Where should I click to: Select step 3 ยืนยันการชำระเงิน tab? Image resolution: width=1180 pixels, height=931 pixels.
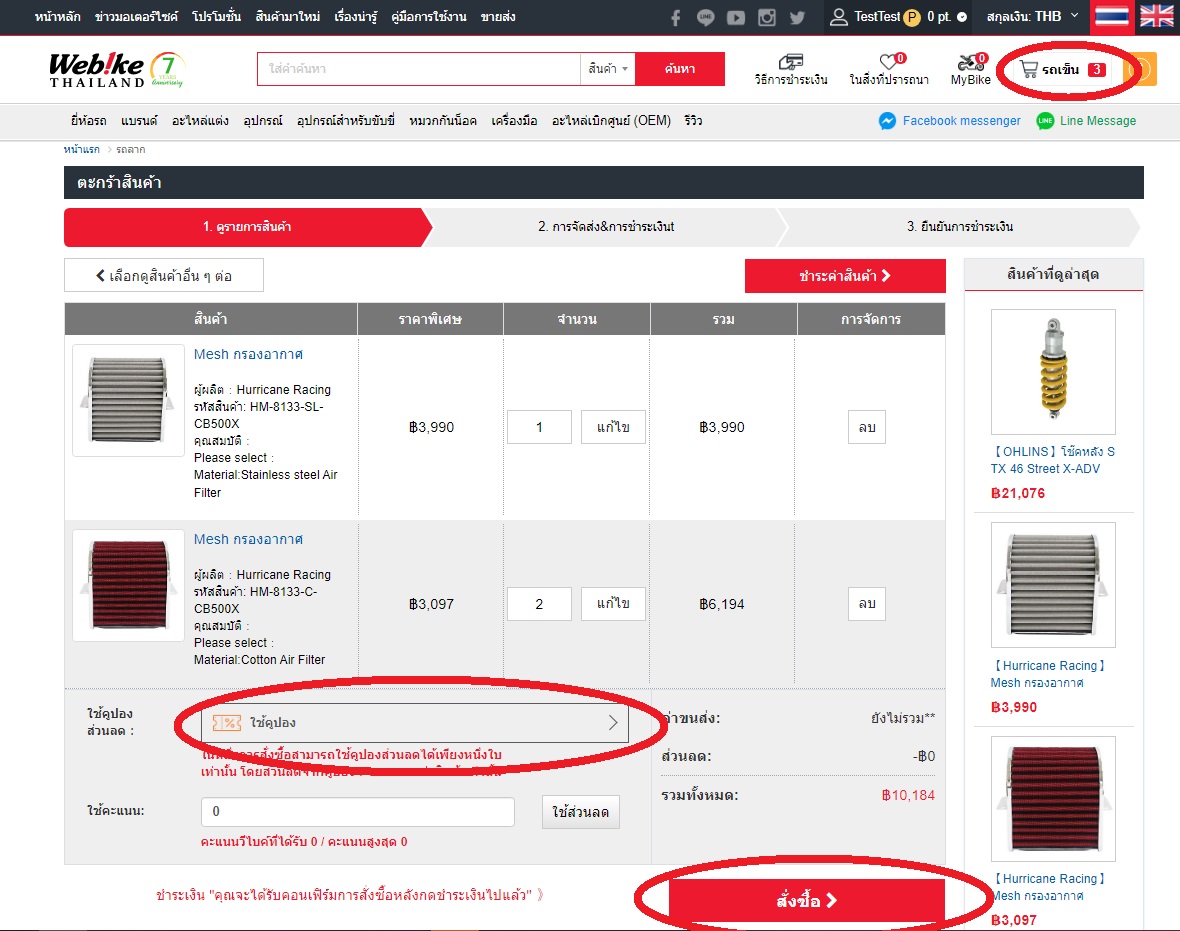coord(960,227)
